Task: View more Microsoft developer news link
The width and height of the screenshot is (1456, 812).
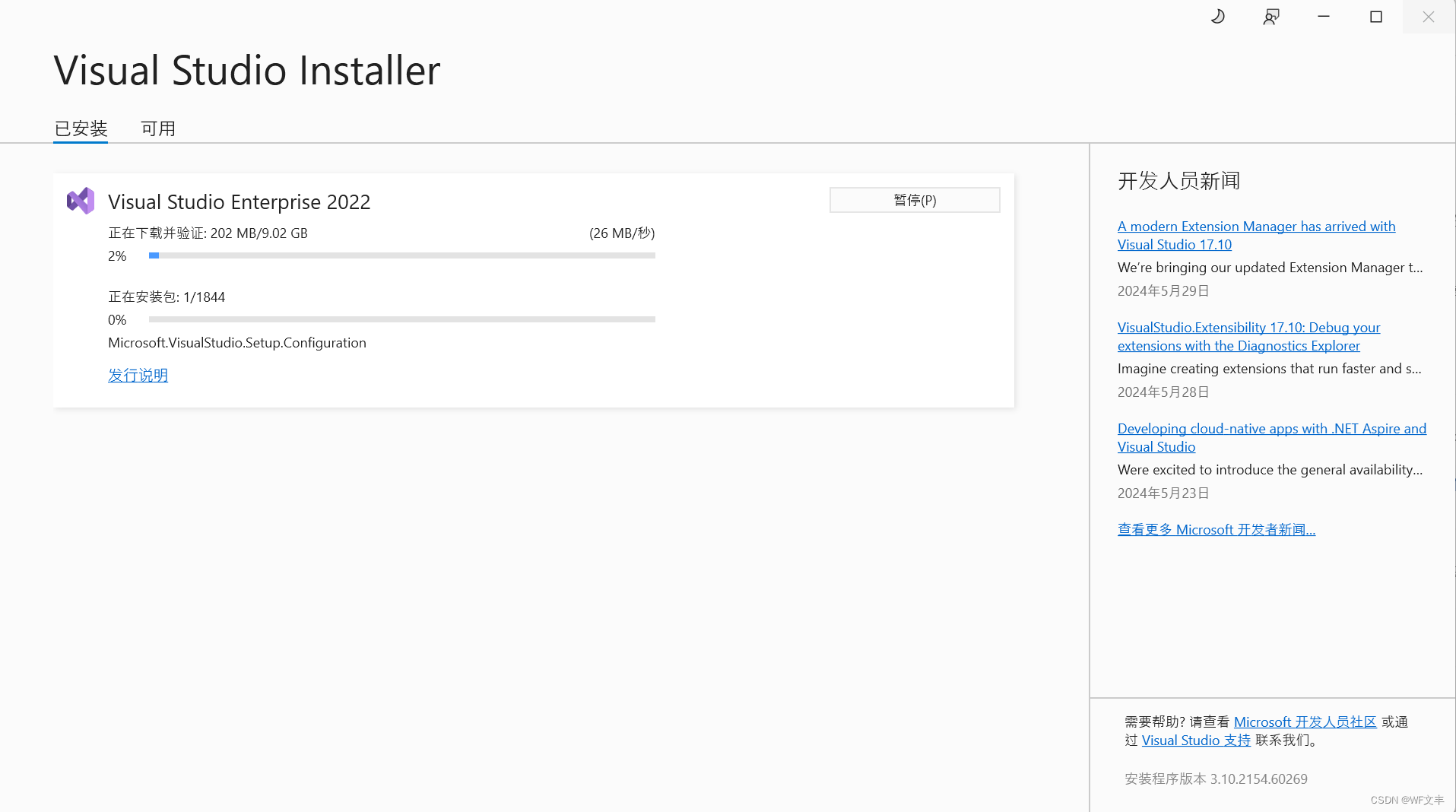Action: (x=1216, y=529)
